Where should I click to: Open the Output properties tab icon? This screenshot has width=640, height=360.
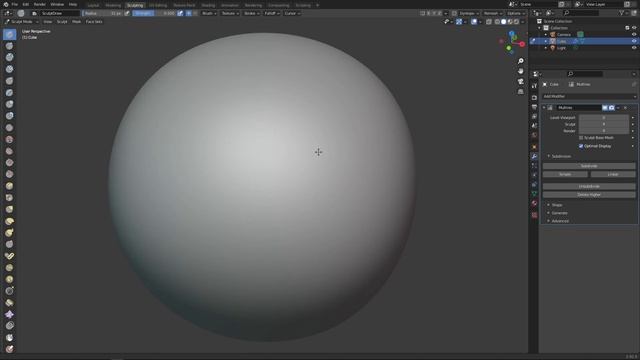coord(534,107)
